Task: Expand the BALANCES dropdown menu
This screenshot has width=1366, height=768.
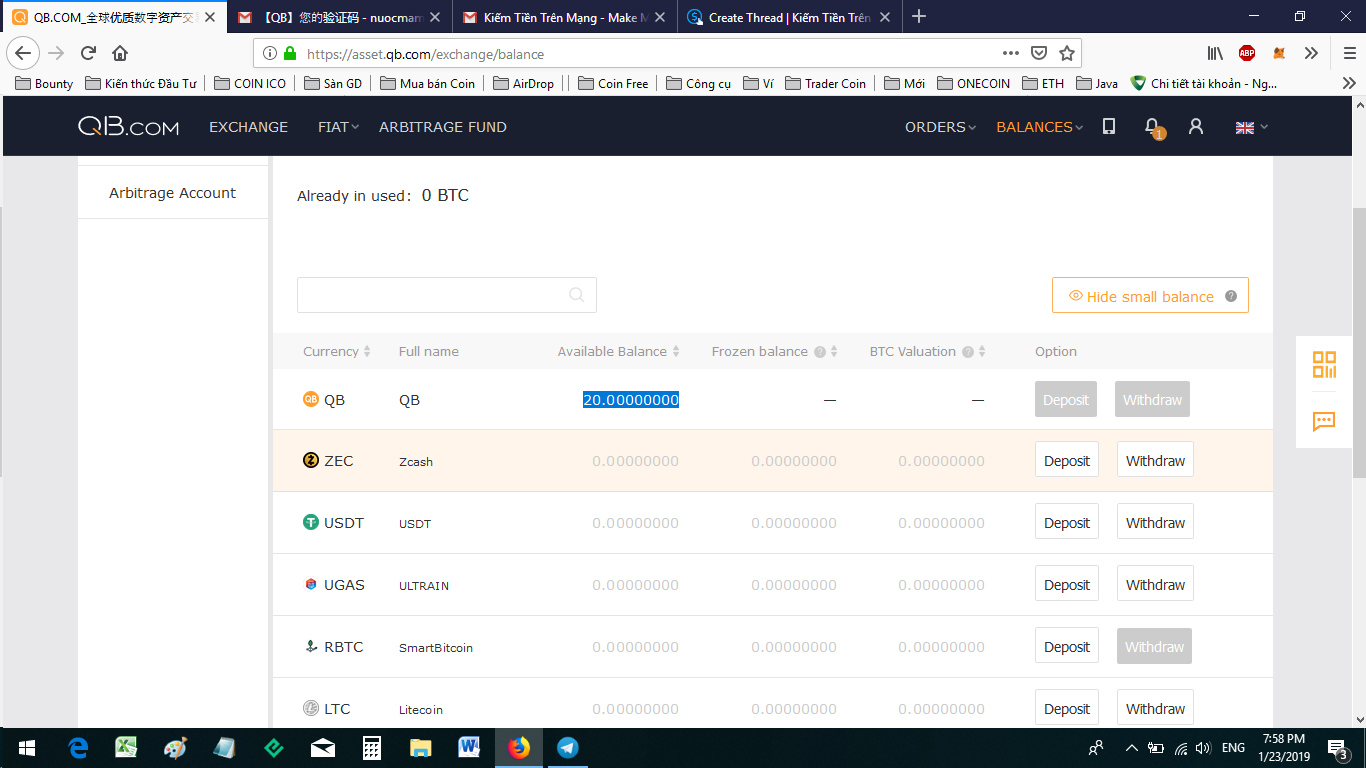Action: pos(1040,127)
